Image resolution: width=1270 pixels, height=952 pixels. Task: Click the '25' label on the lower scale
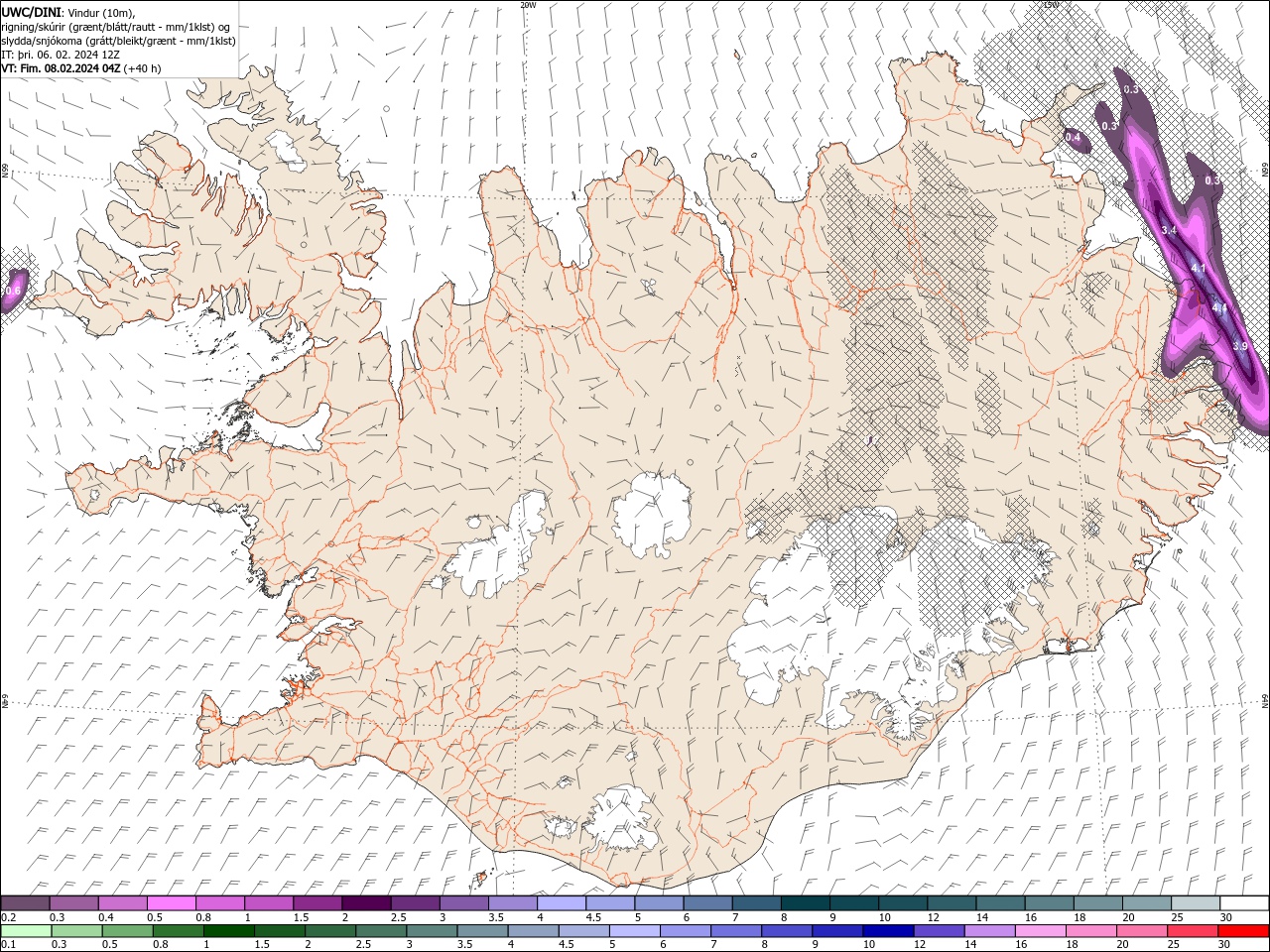(x=1174, y=945)
